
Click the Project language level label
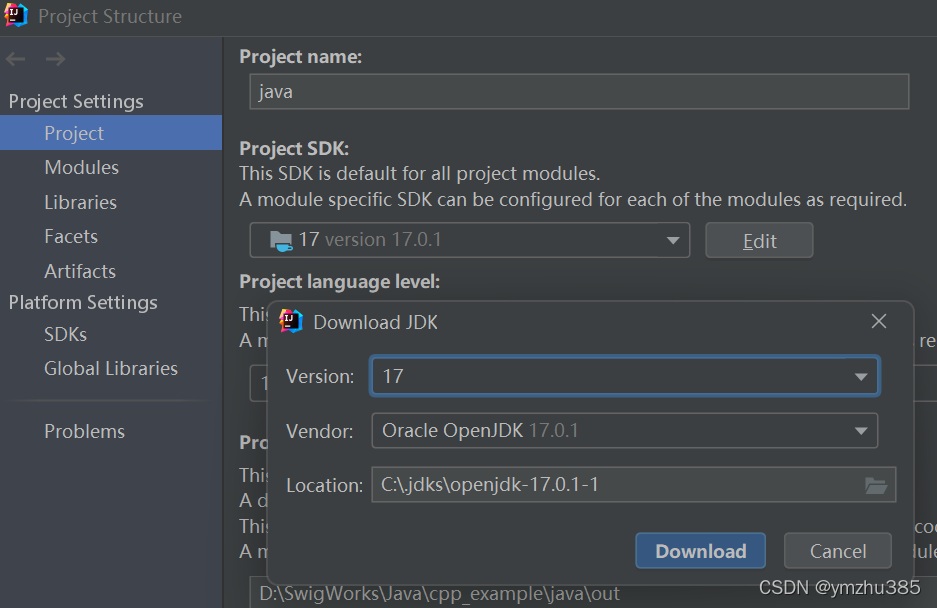click(x=339, y=282)
